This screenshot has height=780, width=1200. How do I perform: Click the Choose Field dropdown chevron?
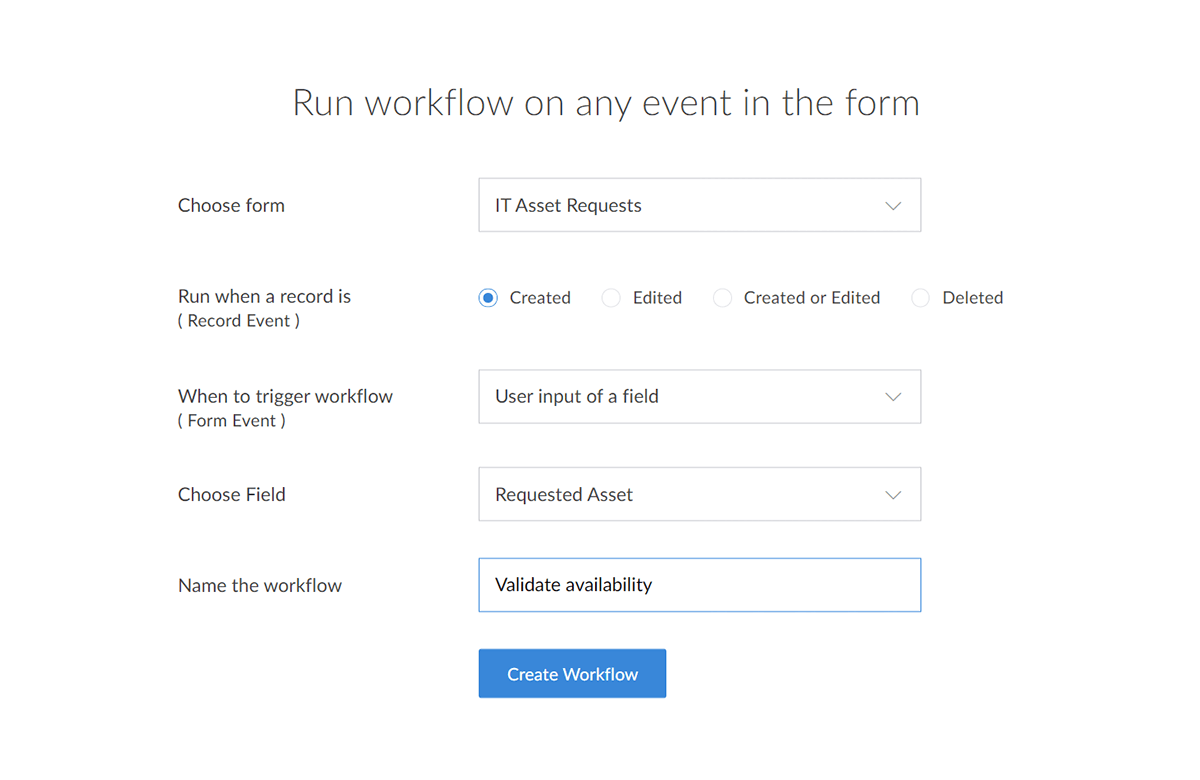pos(892,494)
